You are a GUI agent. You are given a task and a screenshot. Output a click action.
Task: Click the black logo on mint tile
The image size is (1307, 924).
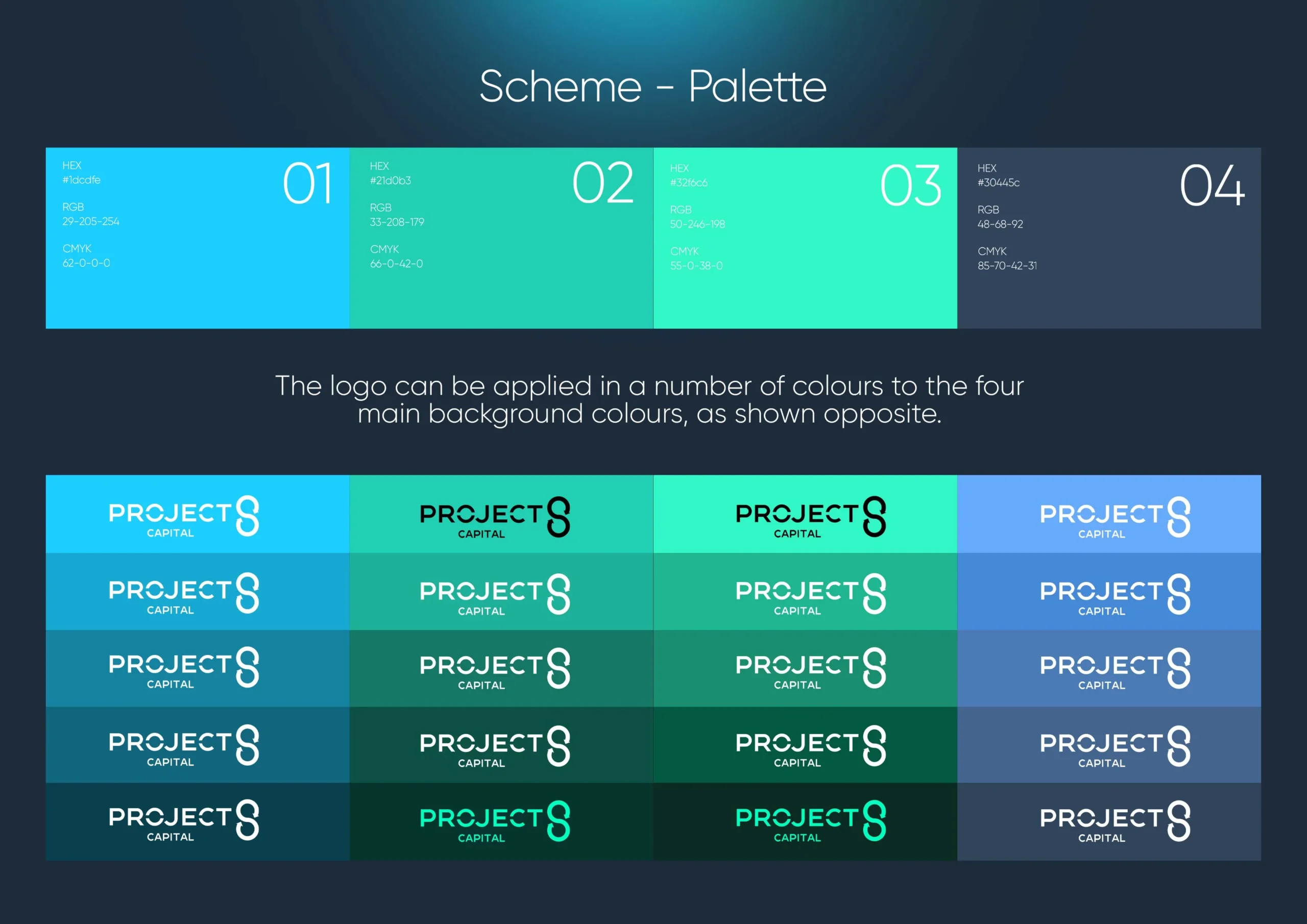click(x=811, y=517)
